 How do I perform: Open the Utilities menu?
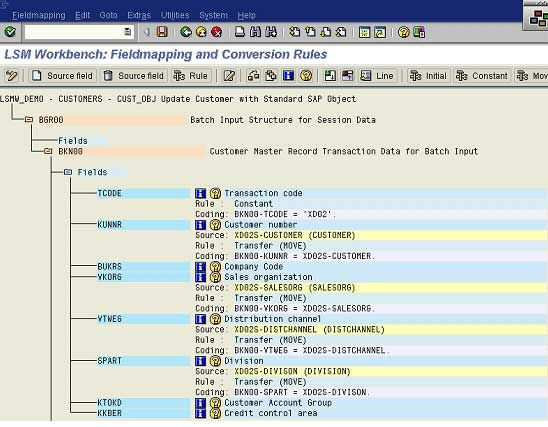(x=175, y=15)
